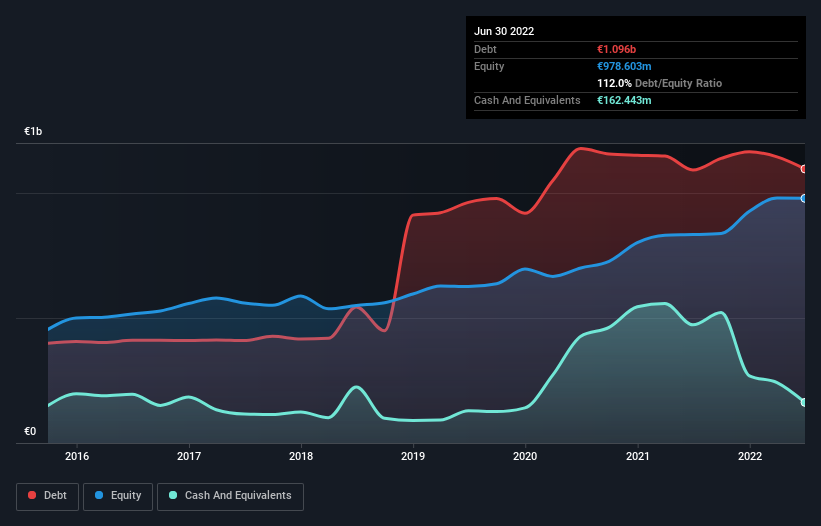Click the Equity row label in tooltip
This screenshot has height=526, width=821.
489,66
